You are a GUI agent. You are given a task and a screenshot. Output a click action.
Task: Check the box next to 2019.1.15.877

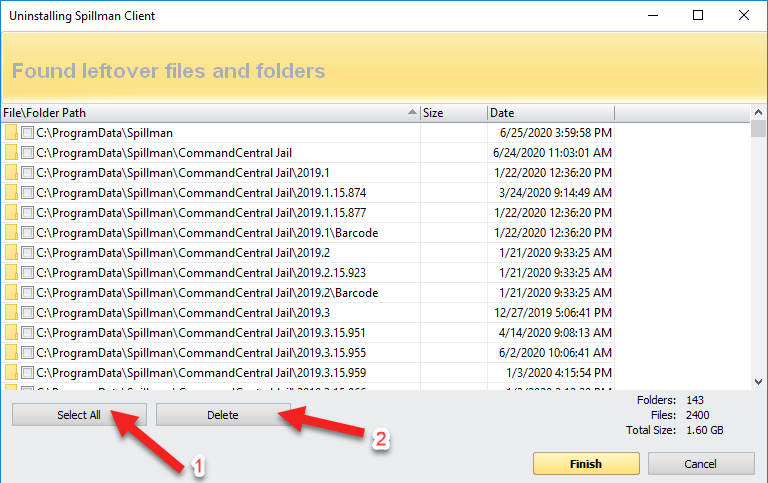[27, 213]
